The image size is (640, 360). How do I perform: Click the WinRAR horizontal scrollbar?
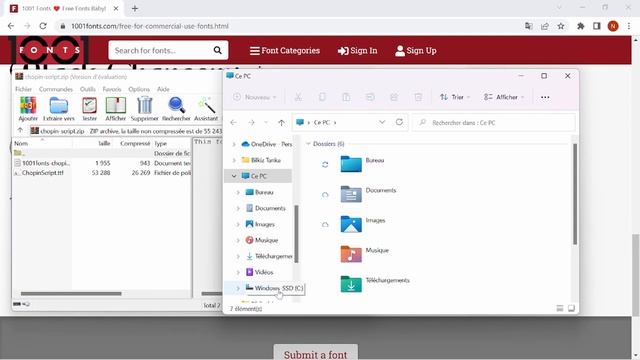(x=71, y=293)
